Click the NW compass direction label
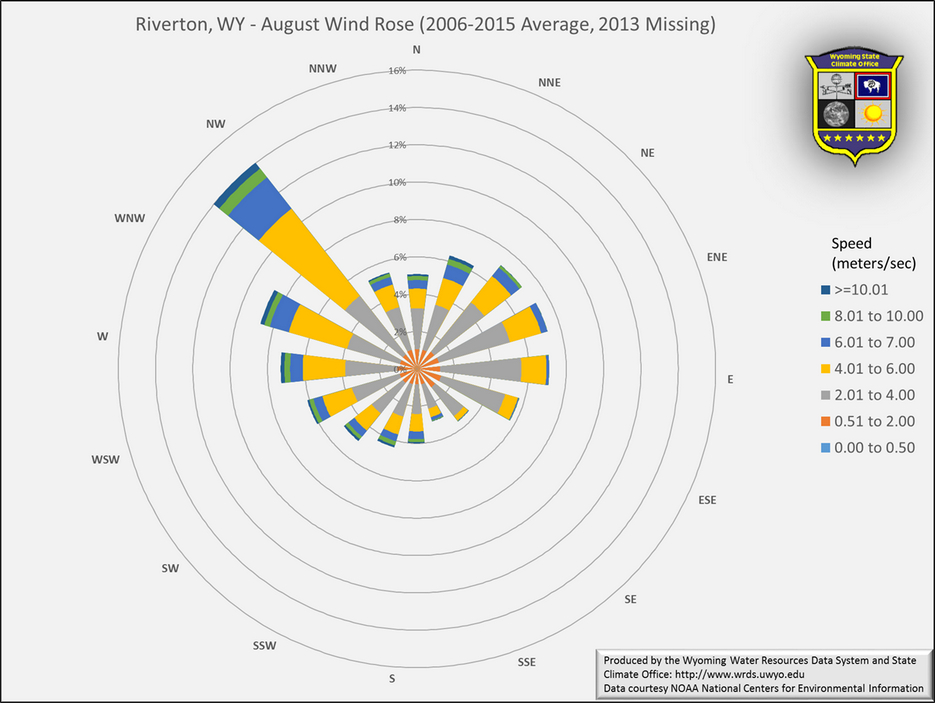Image resolution: width=935 pixels, height=703 pixels. (x=216, y=124)
